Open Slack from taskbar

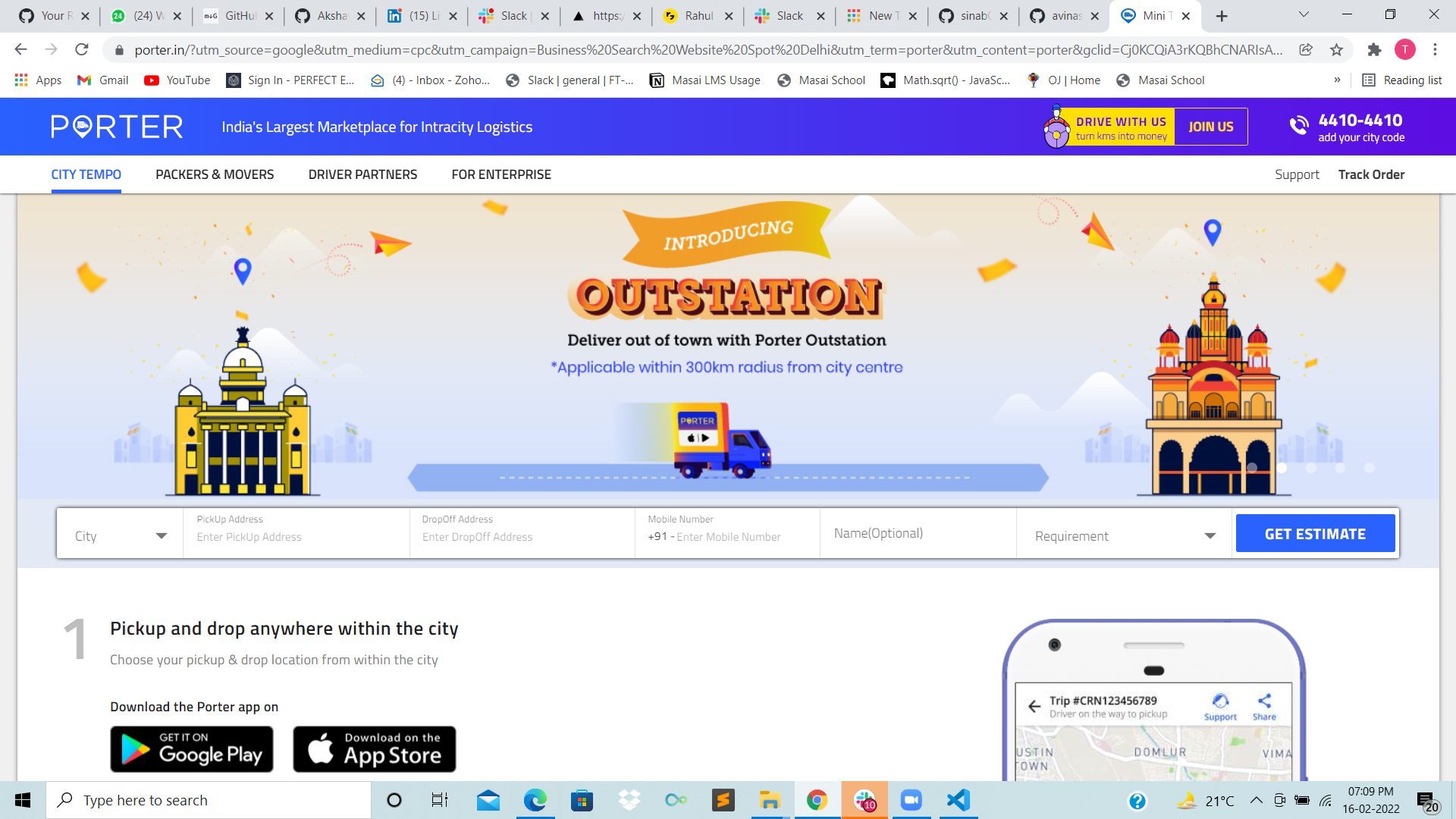[864, 800]
